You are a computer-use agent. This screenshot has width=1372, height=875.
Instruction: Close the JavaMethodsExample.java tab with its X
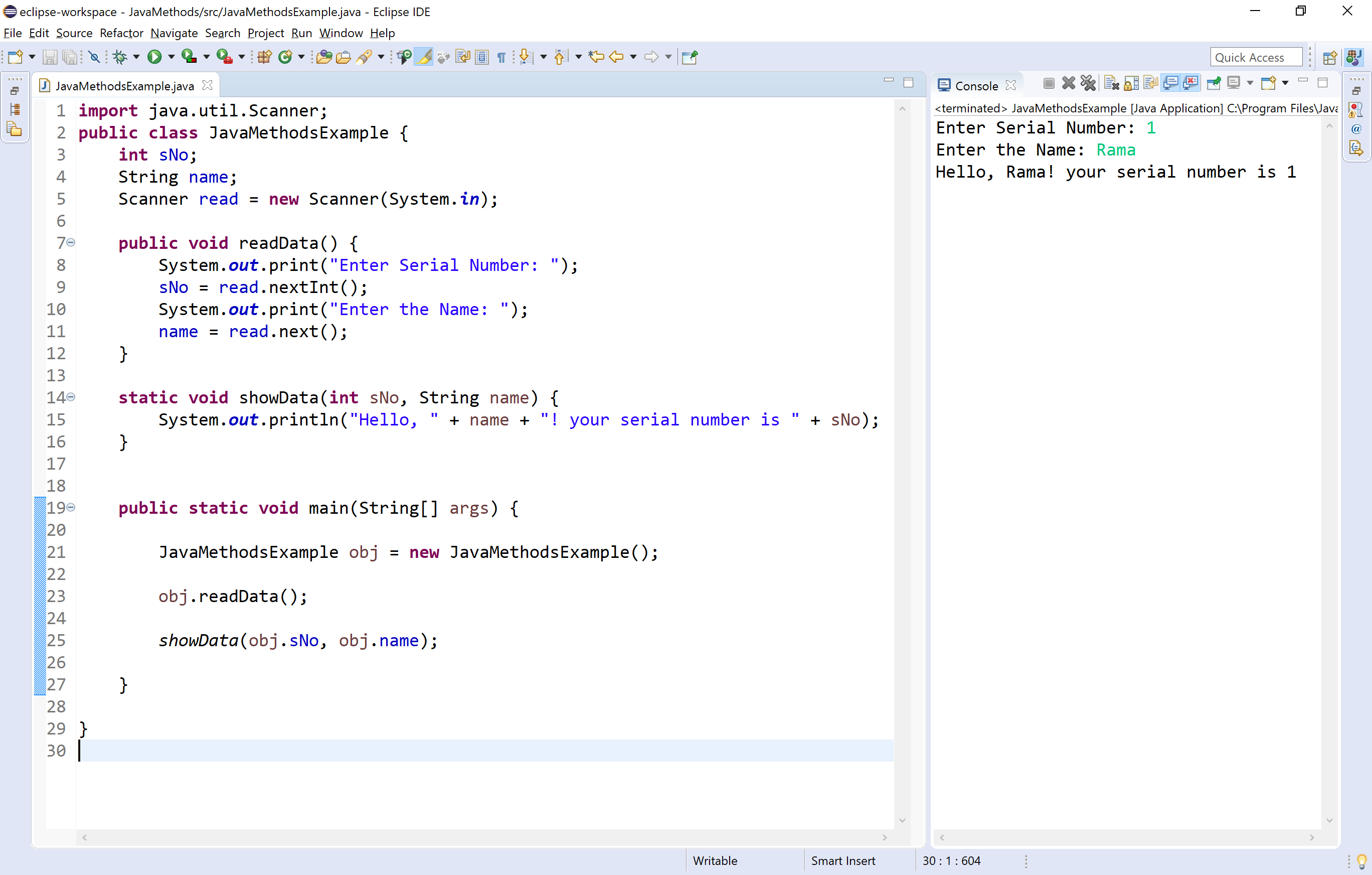(x=208, y=84)
